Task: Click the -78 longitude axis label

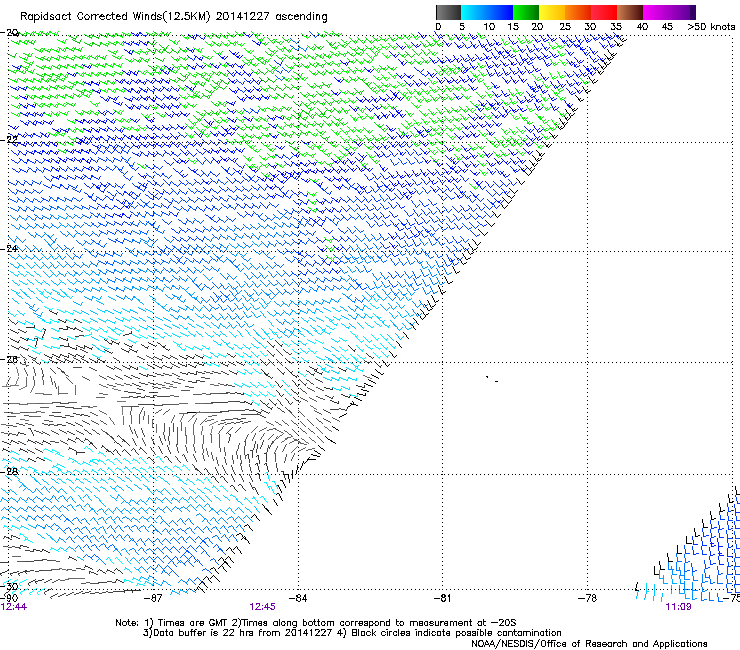Action: click(587, 598)
